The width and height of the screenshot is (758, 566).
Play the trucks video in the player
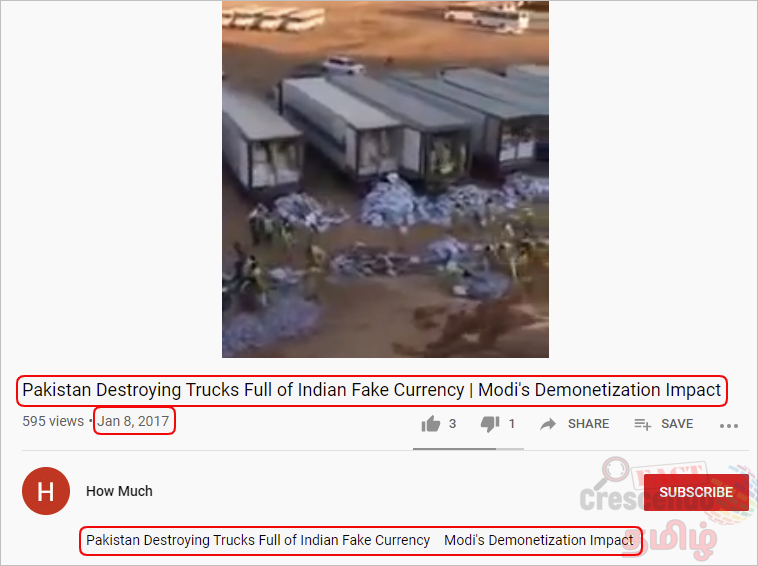(385, 179)
